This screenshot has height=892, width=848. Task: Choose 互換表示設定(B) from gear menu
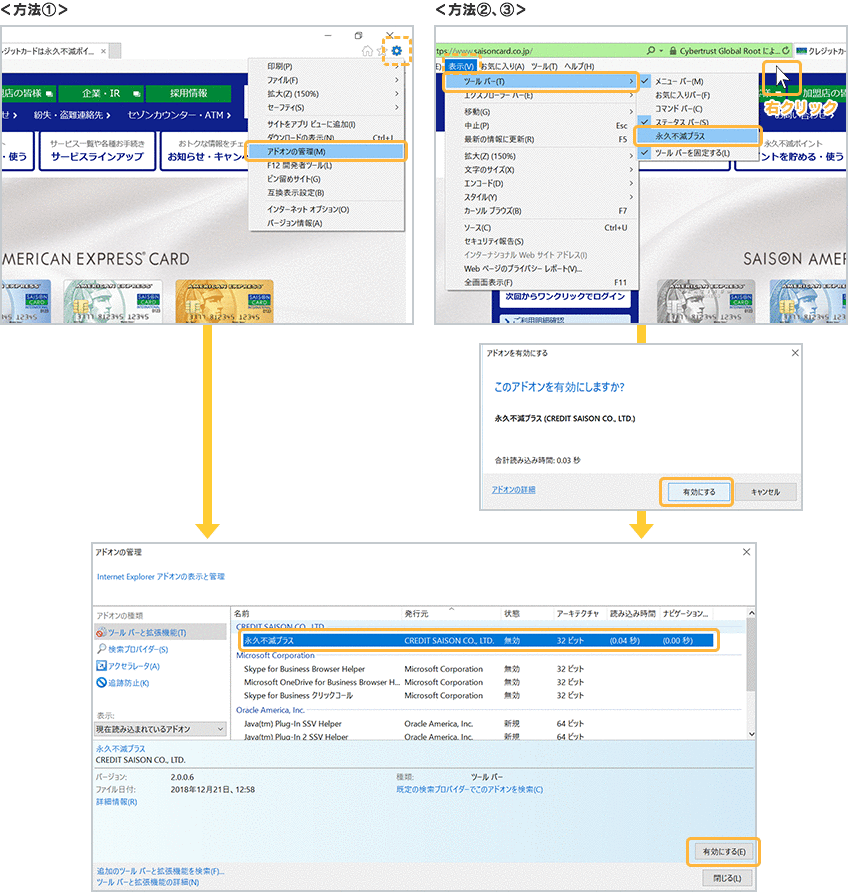[x=327, y=193]
